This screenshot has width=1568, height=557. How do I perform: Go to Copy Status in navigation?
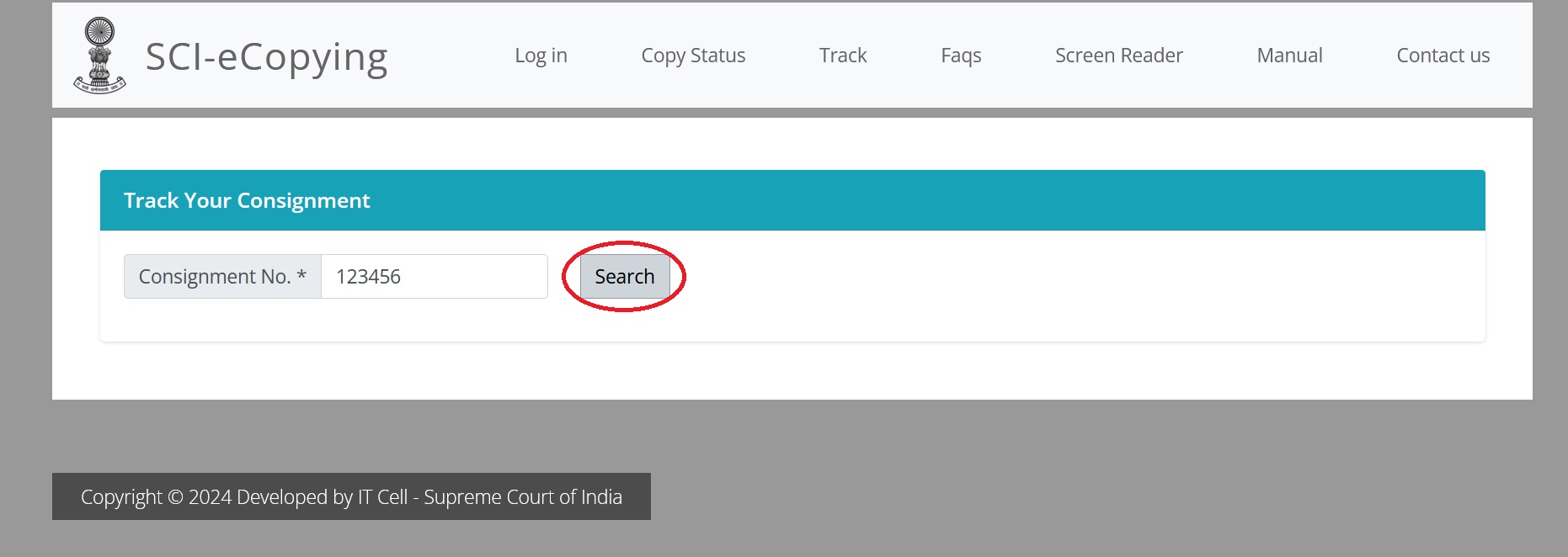pos(693,56)
